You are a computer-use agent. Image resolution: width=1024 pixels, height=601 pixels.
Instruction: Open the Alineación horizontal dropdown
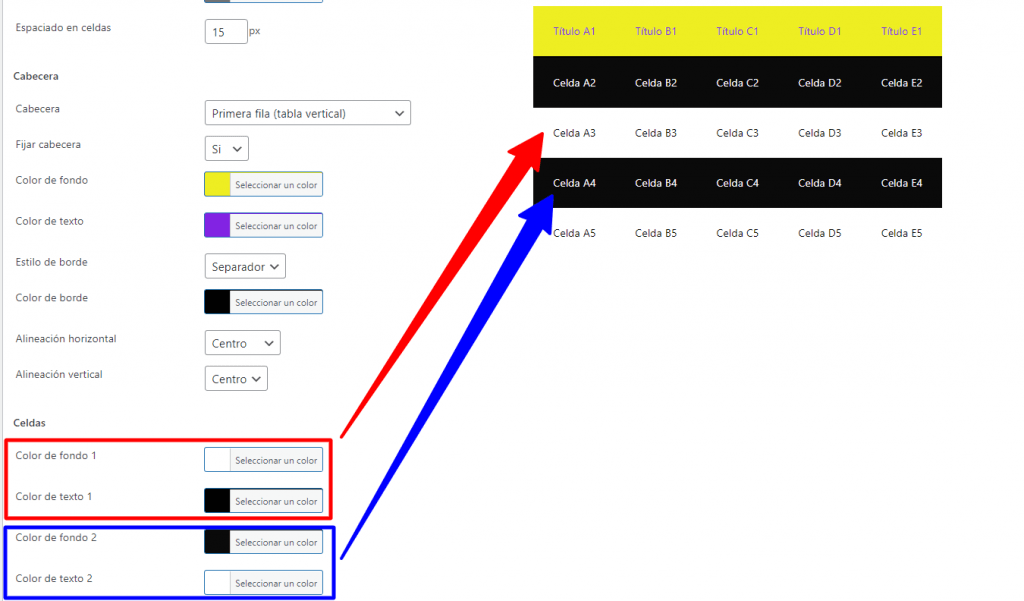point(242,343)
